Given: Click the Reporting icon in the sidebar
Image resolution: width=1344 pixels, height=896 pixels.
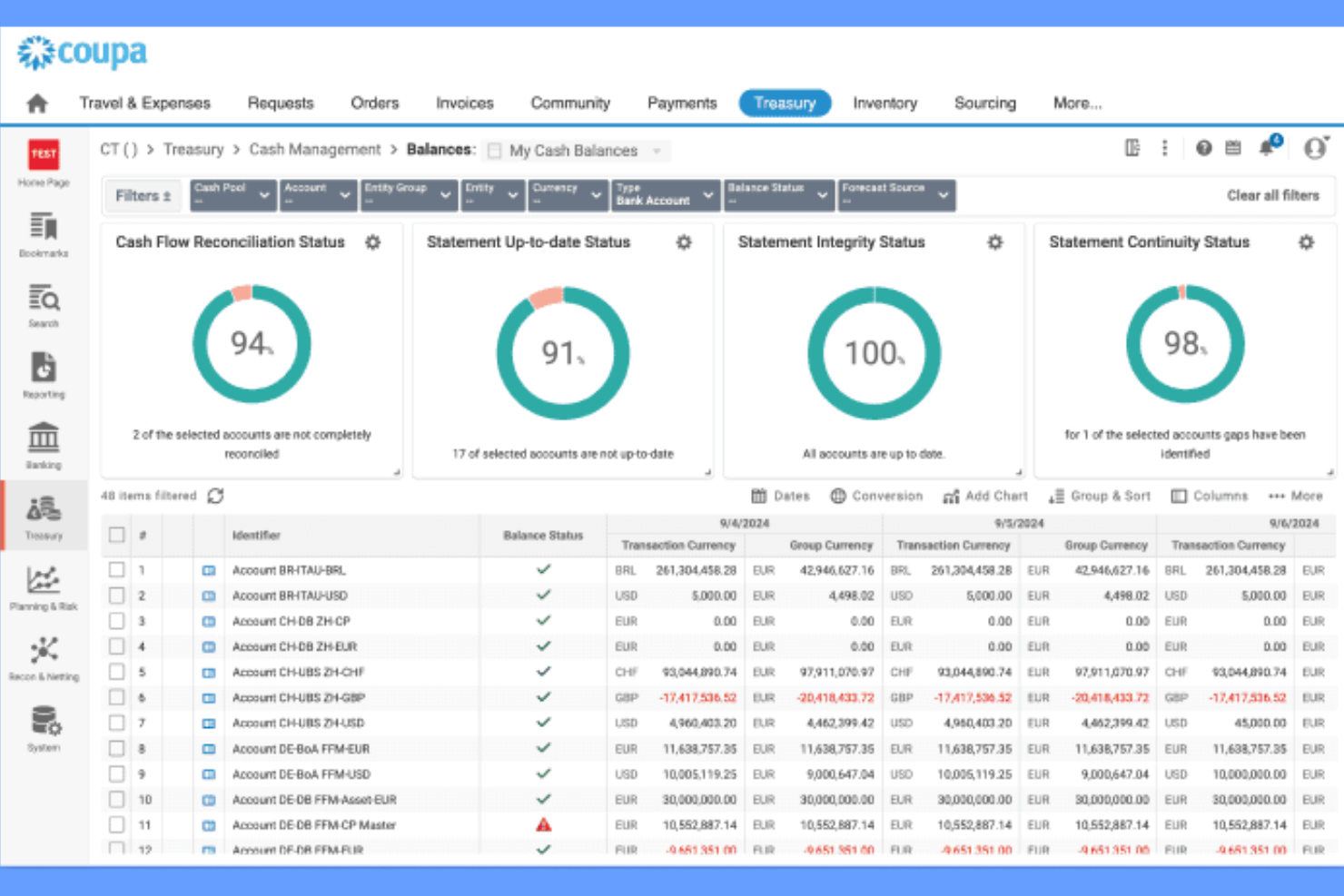Looking at the screenshot, I should pyautogui.click(x=43, y=372).
